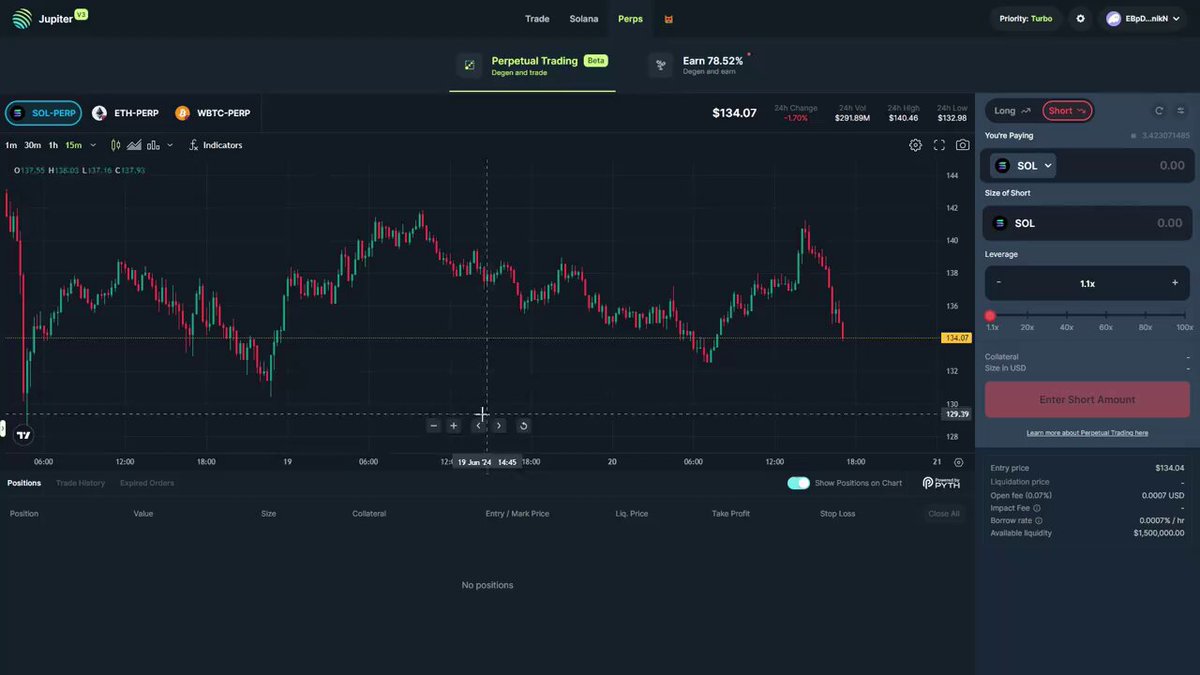Enter fullscreen chart mode
This screenshot has width=1200, height=675.
click(x=939, y=145)
